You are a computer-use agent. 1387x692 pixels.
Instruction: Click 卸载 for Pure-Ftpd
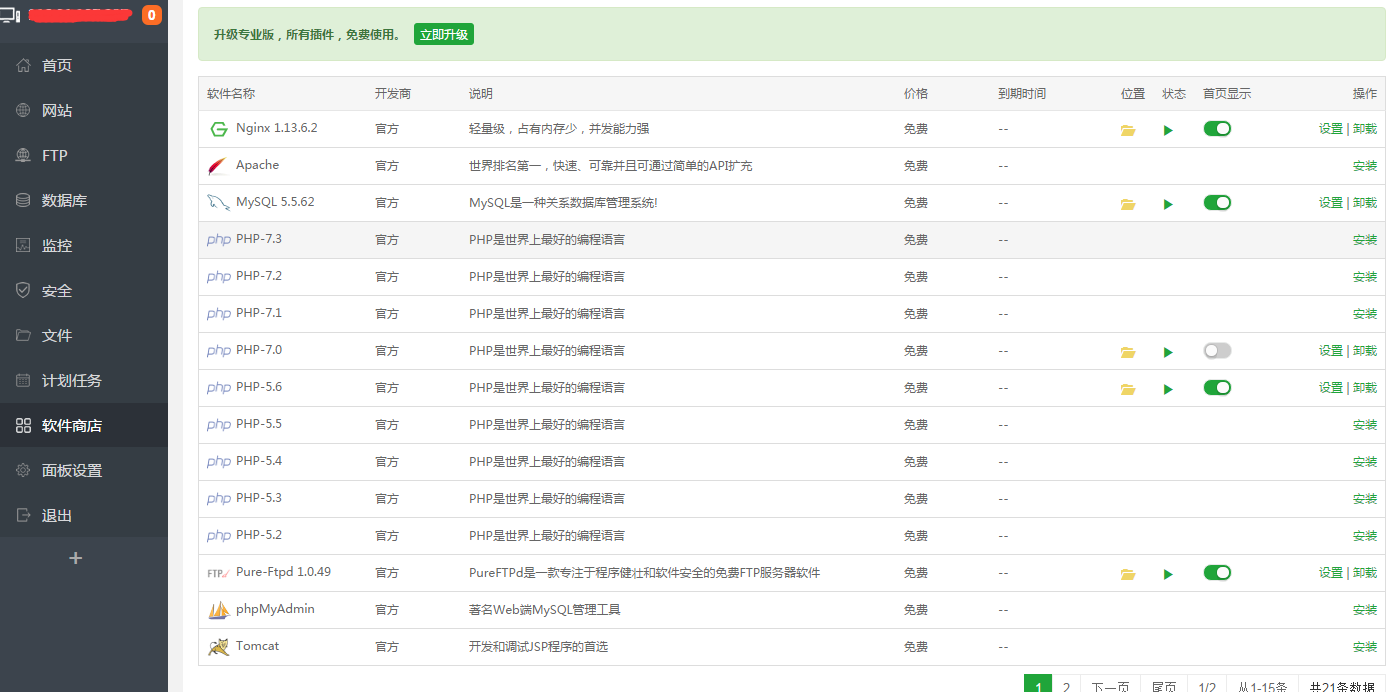point(1364,573)
